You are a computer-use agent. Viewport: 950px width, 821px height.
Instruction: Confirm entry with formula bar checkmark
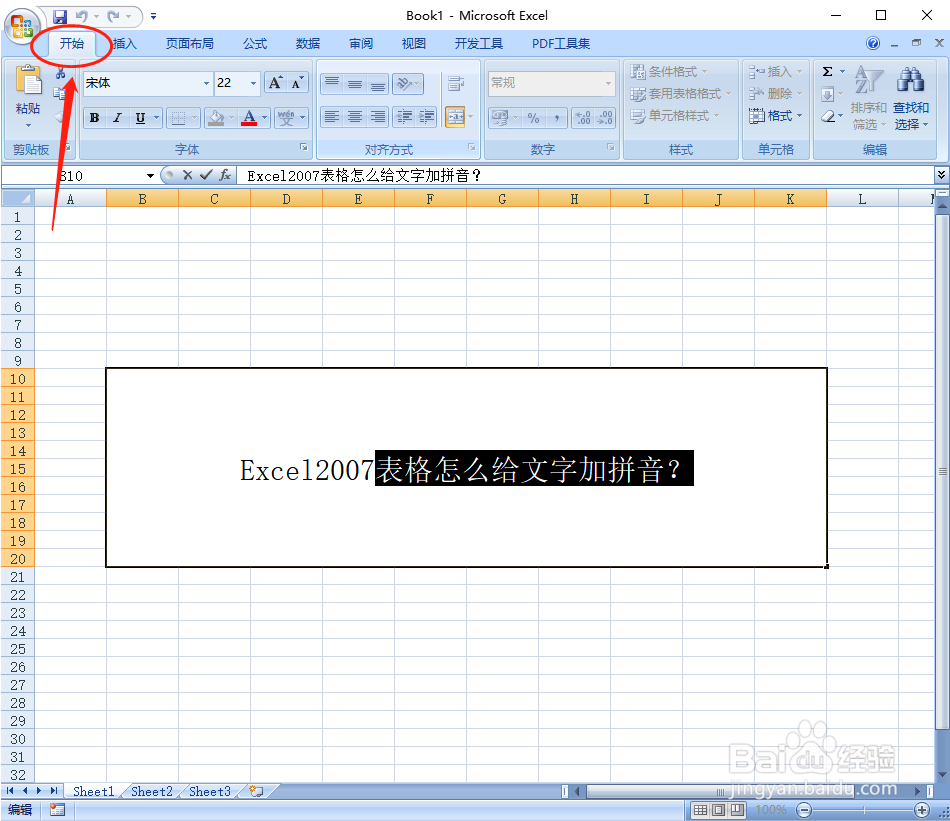pos(206,175)
